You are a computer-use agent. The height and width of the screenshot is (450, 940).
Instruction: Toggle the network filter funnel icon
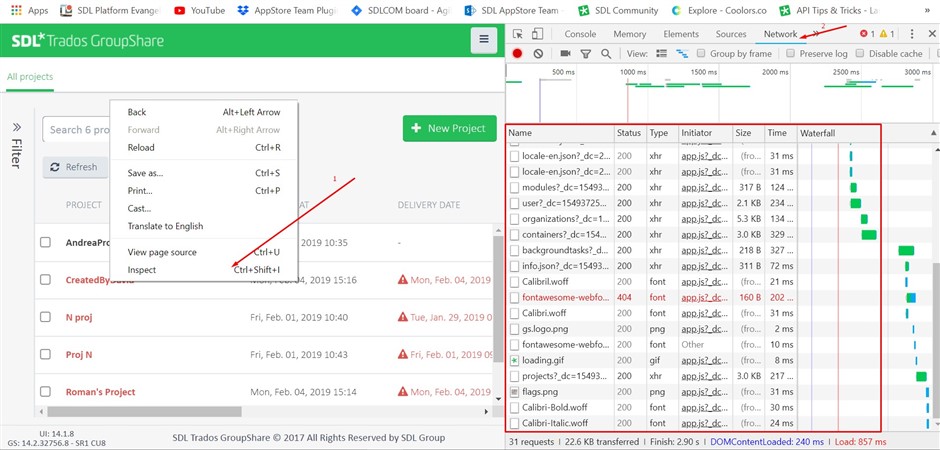click(586, 54)
